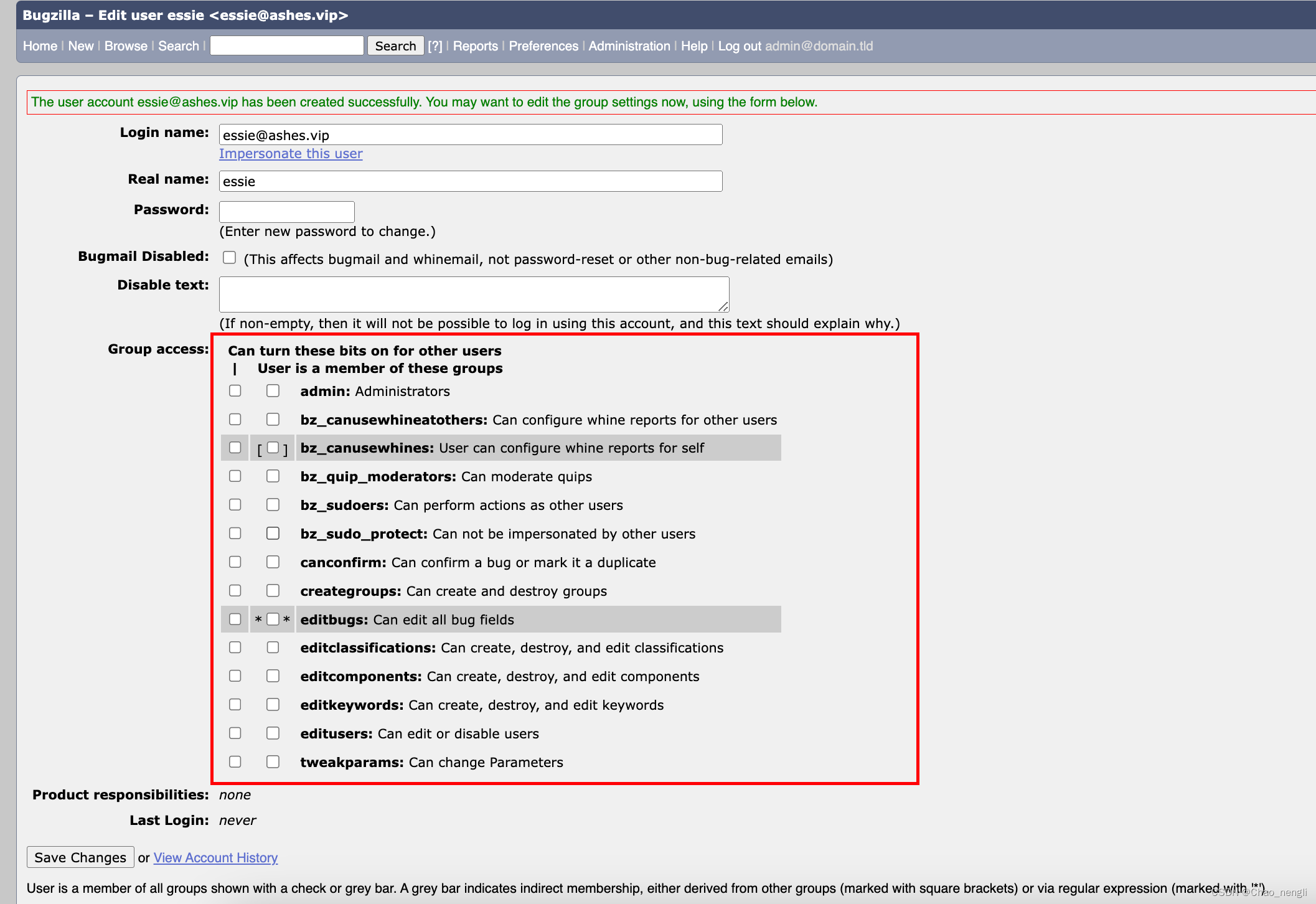1316x904 pixels.
Task: Check bz_canusewhines membership checkbox in brackets
Action: pyautogui.click(x=273, y=448)
